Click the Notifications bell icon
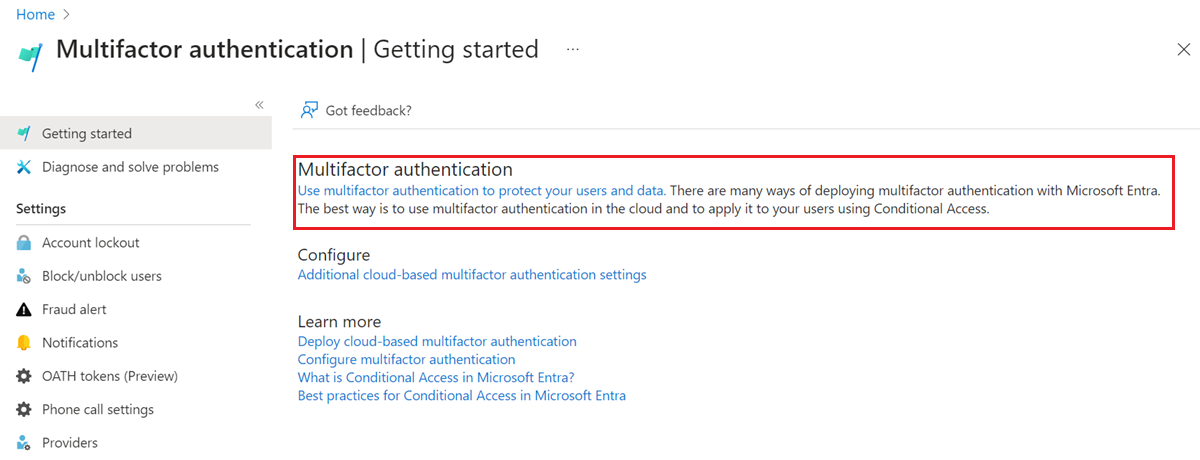1200x460 pixels. coord(24,343)
